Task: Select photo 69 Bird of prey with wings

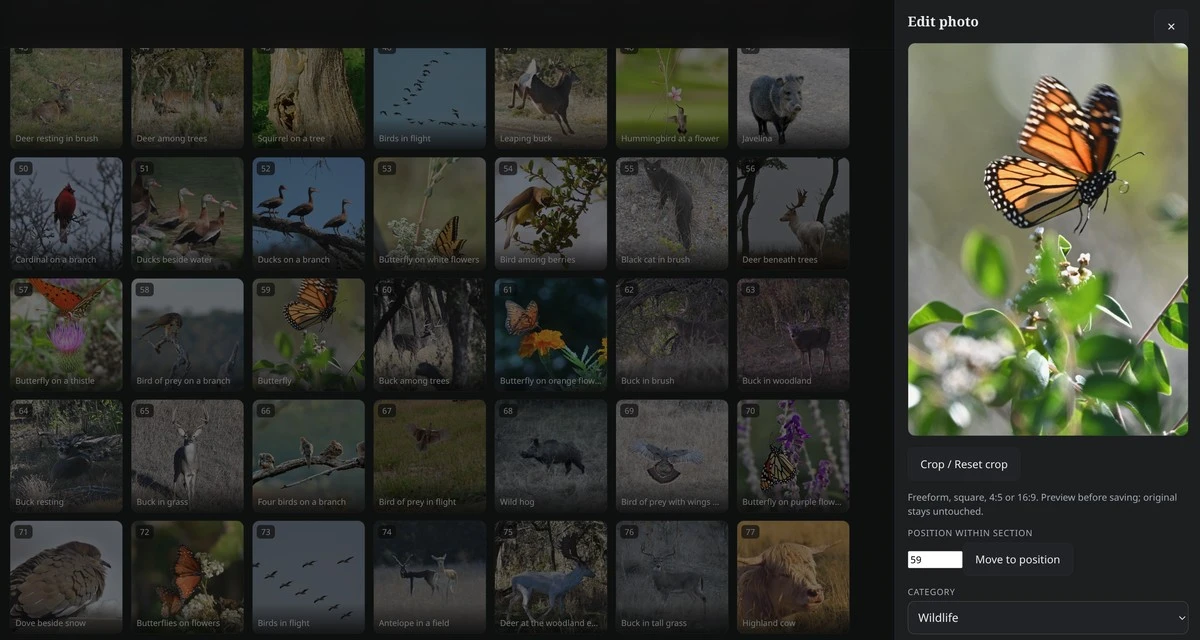Action: pos(672,456)
